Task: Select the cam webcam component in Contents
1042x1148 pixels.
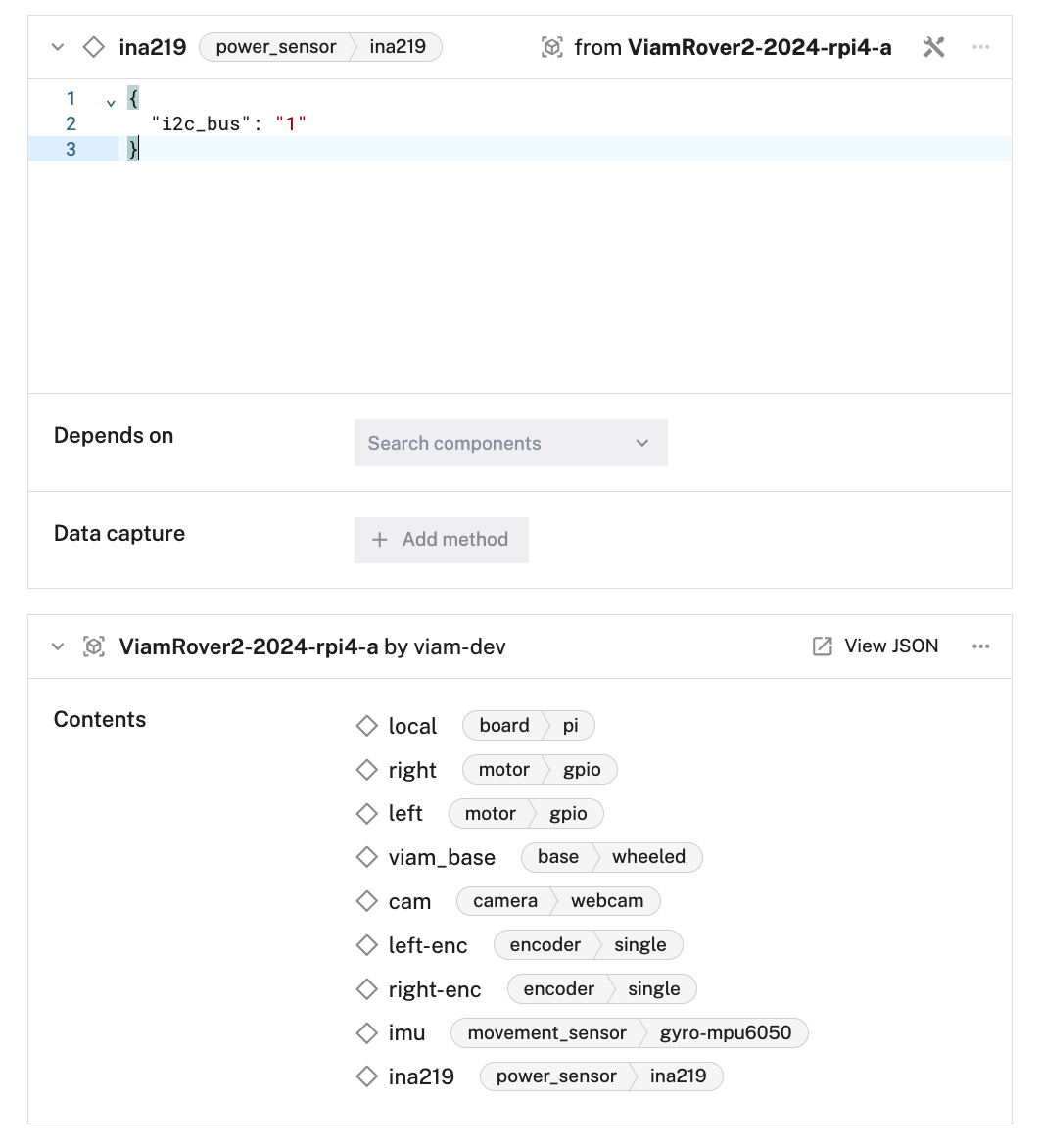Action: [x=409, y=902]
